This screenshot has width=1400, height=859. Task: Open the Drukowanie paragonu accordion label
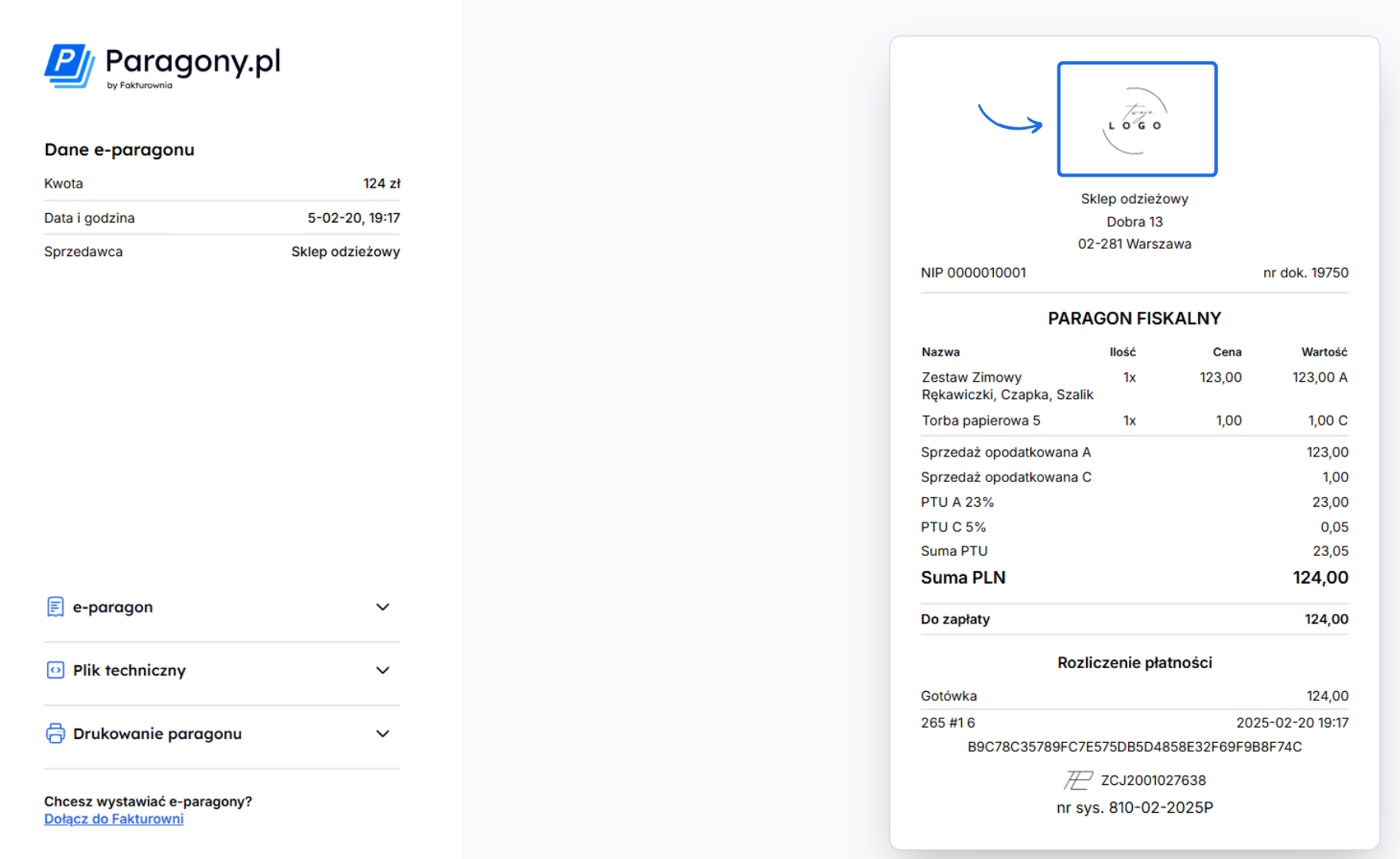pos(157,733)
